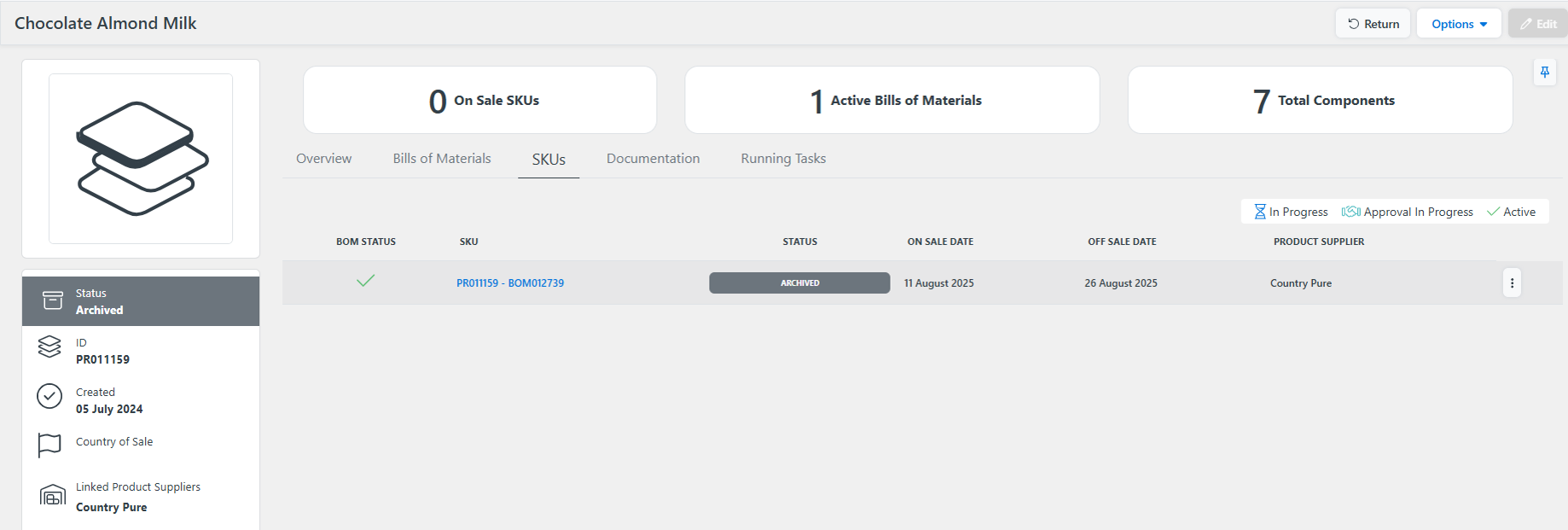
Task: Click the 11 August 2025 on sale date
Action: (938, 283)
